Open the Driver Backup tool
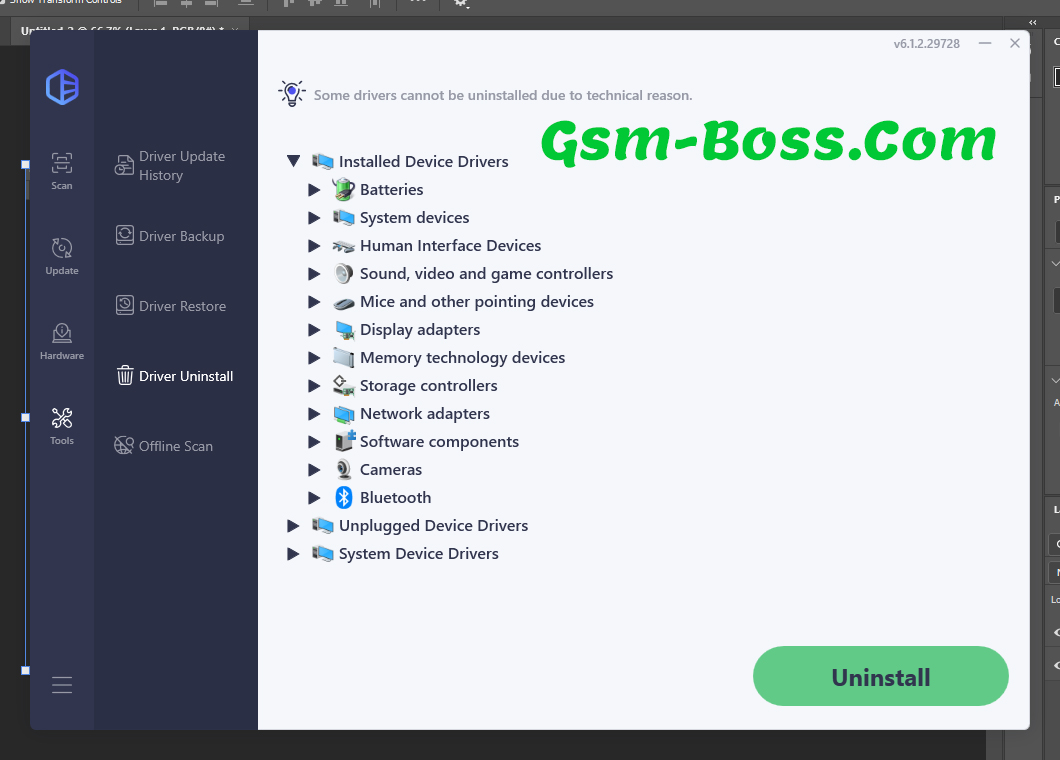Viewport: 1060px width, 760px height. click(x=170, y=236)
